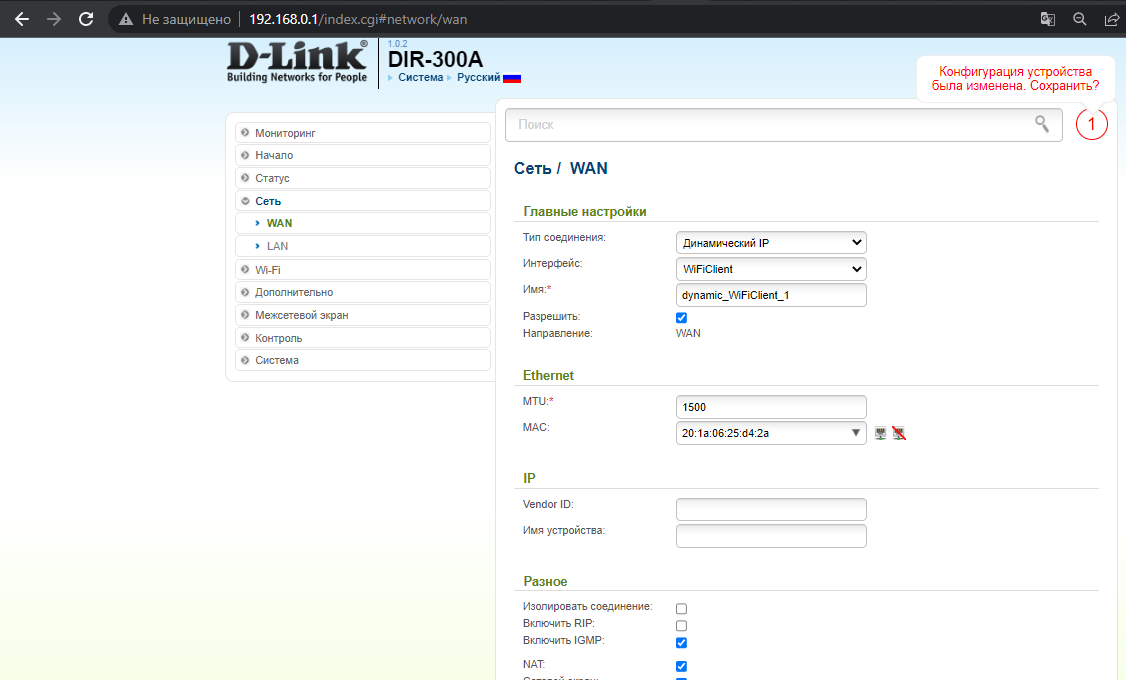Click the DIR-300A model title
Viewport: 1126px width, 680px height.
(x=435, y=60)
